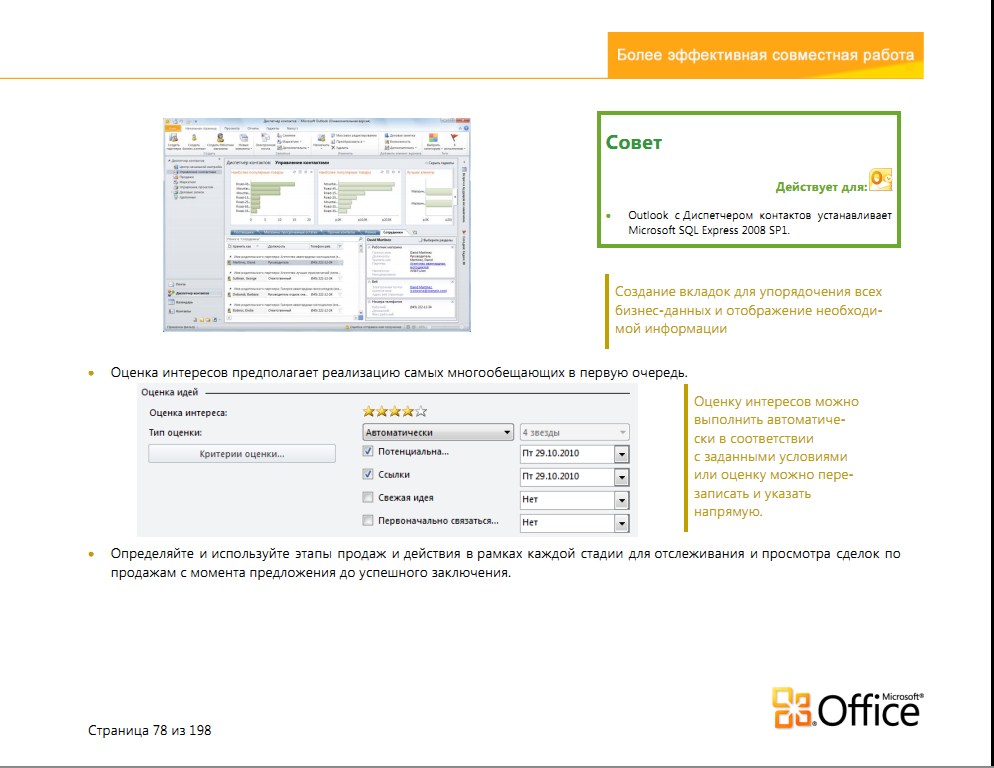
Task: Open date dropdown next to 'Потенциальна...'
Action: [622, 454]
